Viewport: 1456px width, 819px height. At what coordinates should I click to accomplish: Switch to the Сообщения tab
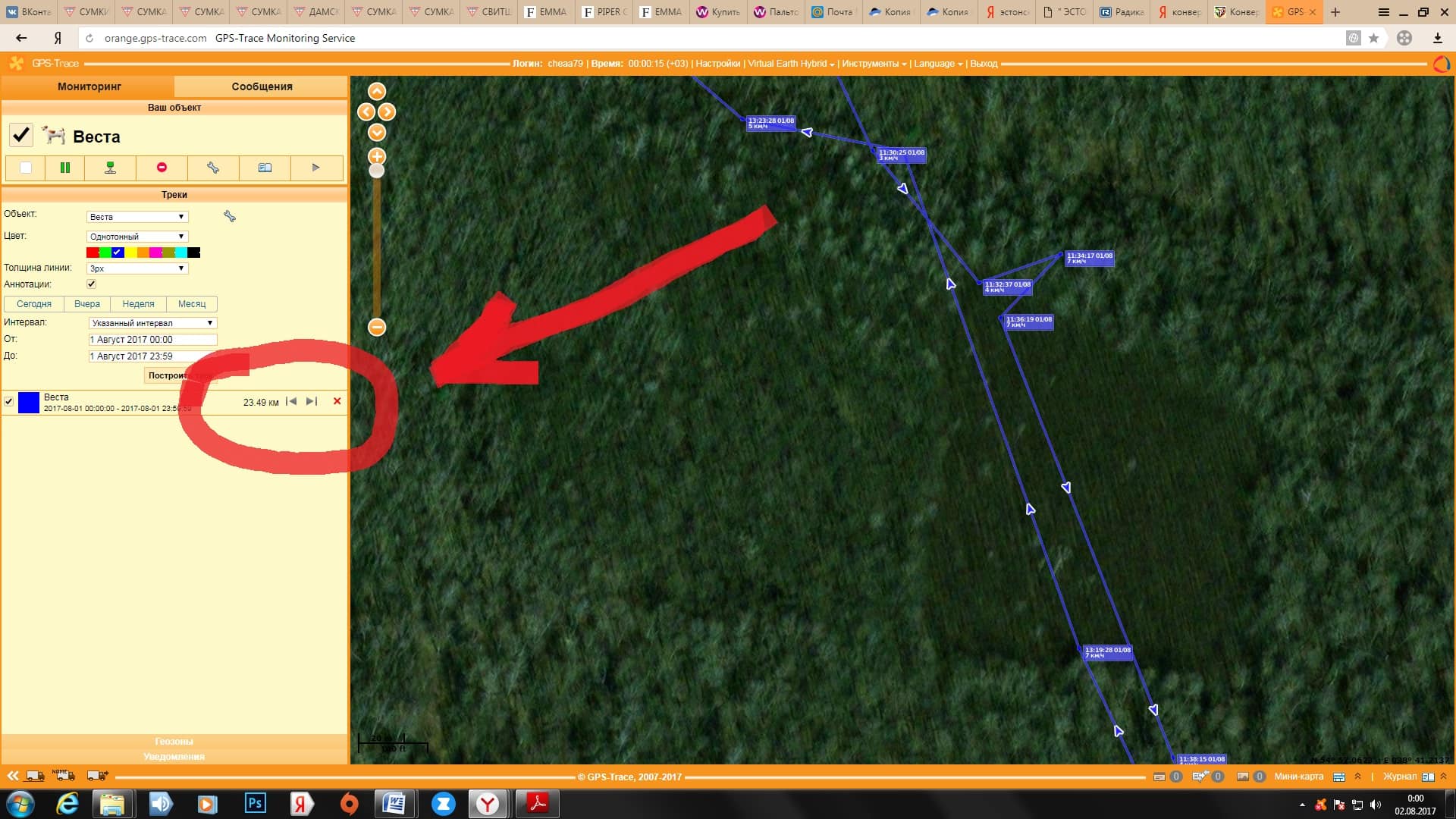[x=262, y=86]
